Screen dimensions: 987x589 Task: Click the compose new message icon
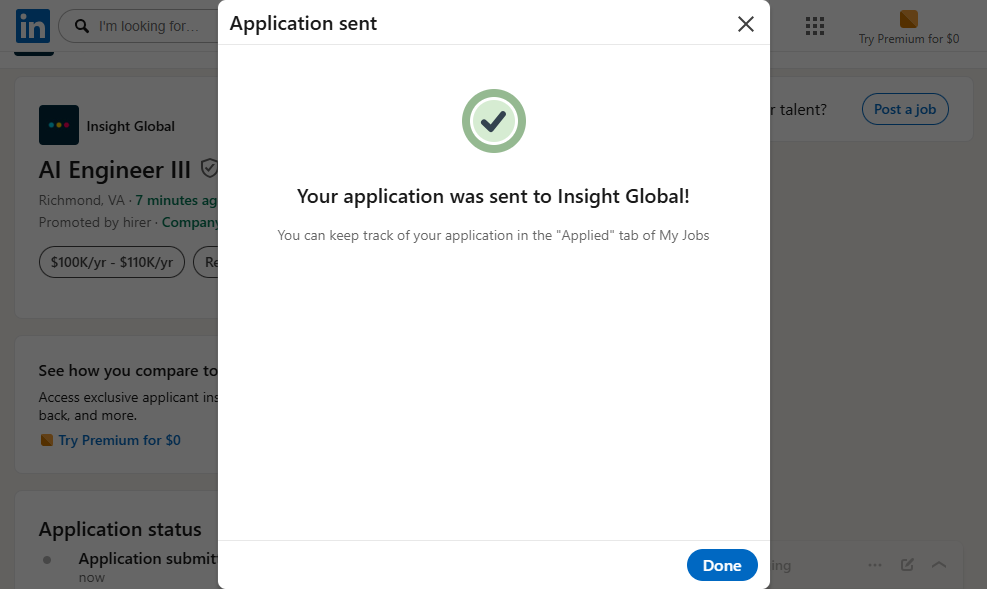click(x=907, y=565)
